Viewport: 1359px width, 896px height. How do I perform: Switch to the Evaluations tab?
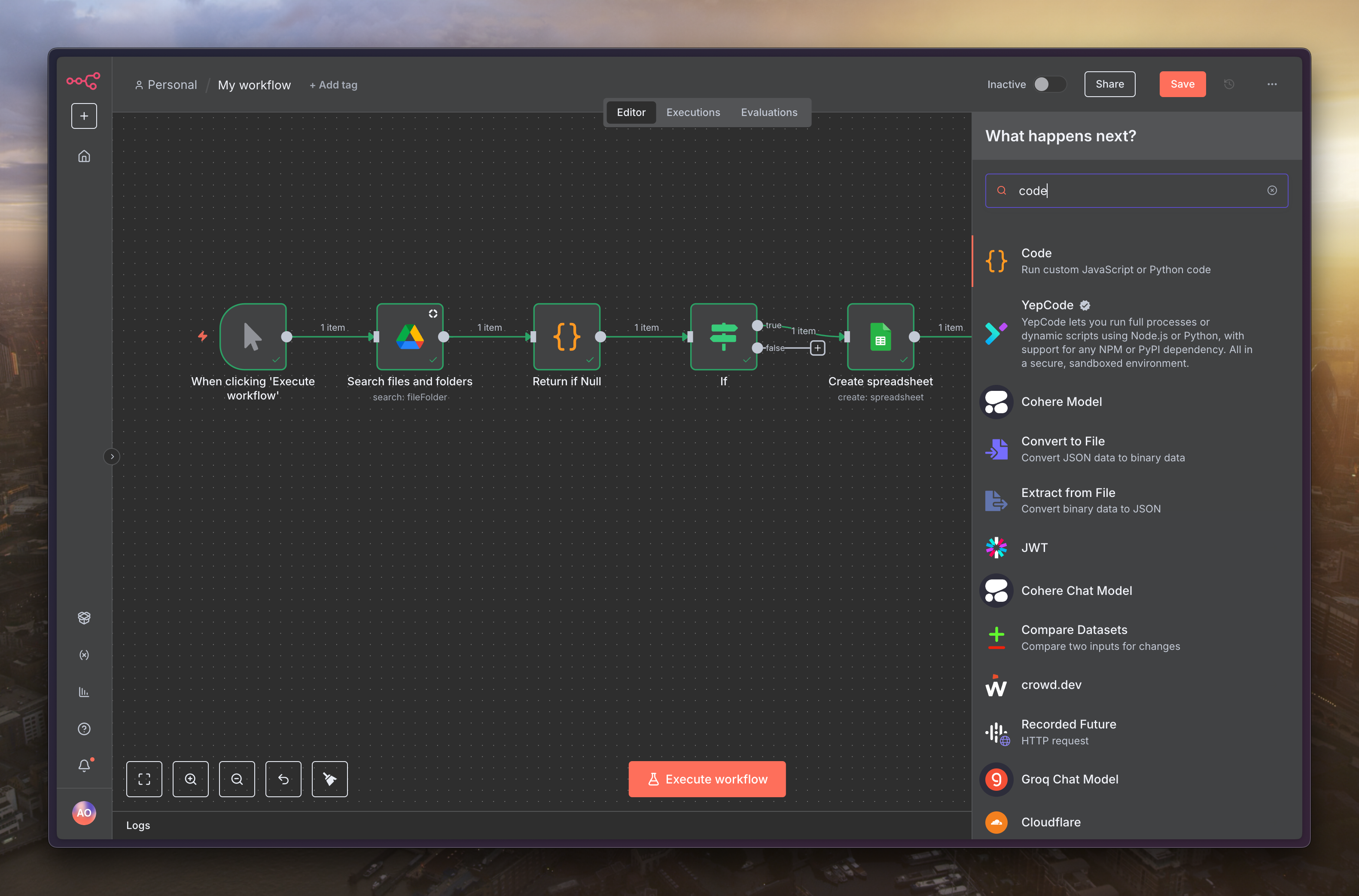(x=769, y=113)
